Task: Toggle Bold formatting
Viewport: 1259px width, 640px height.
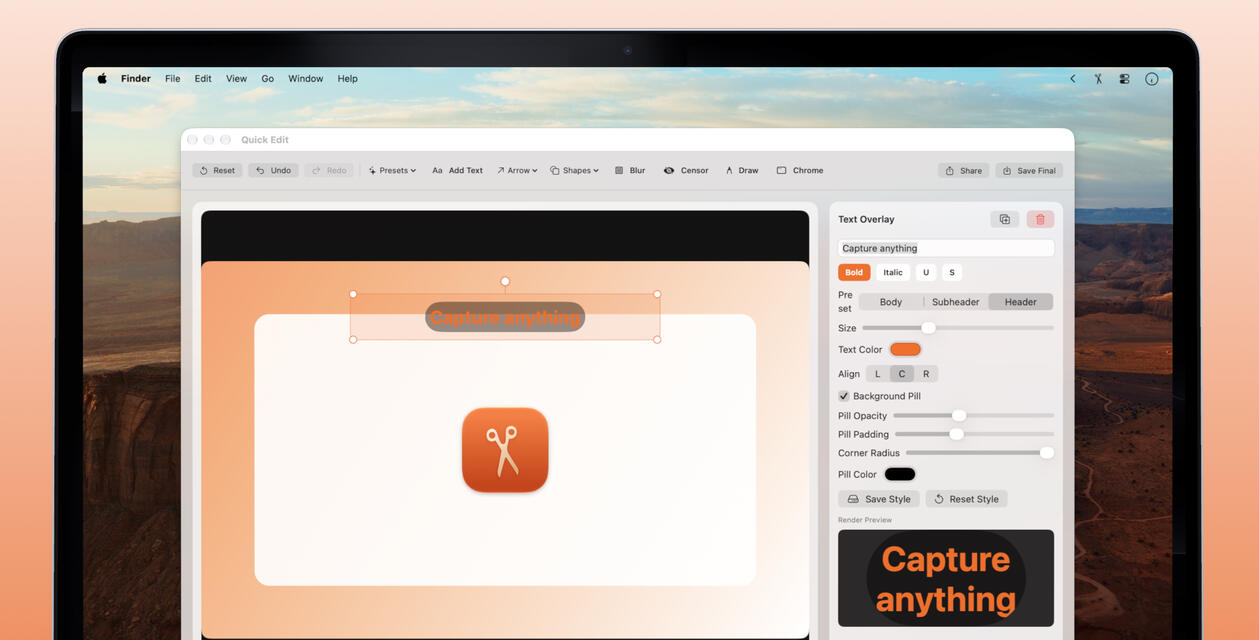Action: click(854, 272)
